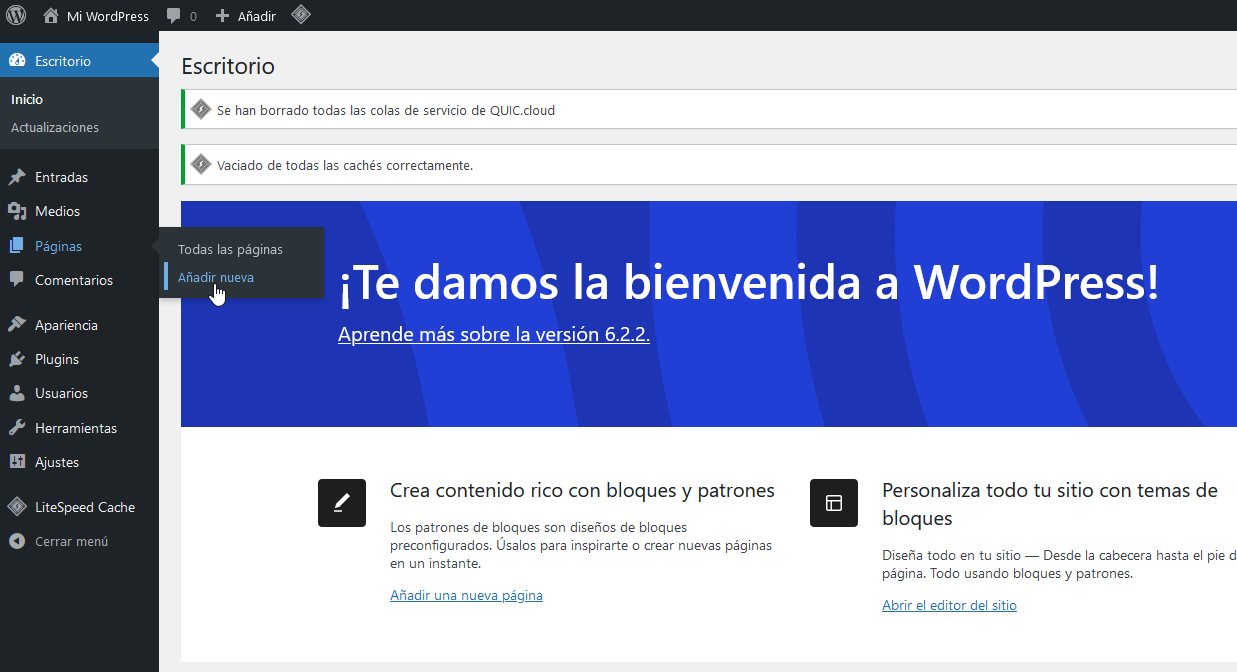Click Personaliza todo tu sitio heading
1237x672 pixels.
click(x=1050, y=504)
